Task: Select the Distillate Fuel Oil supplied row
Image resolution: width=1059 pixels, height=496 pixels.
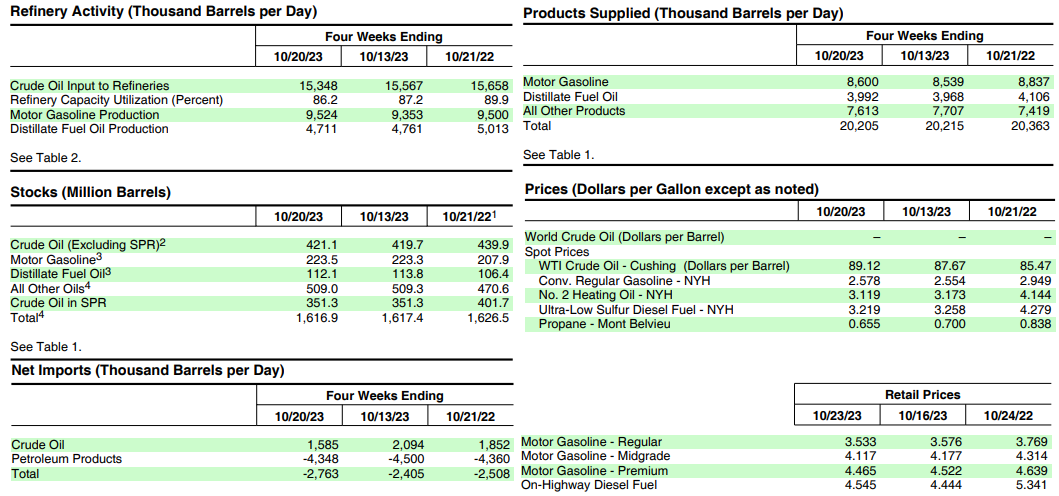Action: point(788,97)
